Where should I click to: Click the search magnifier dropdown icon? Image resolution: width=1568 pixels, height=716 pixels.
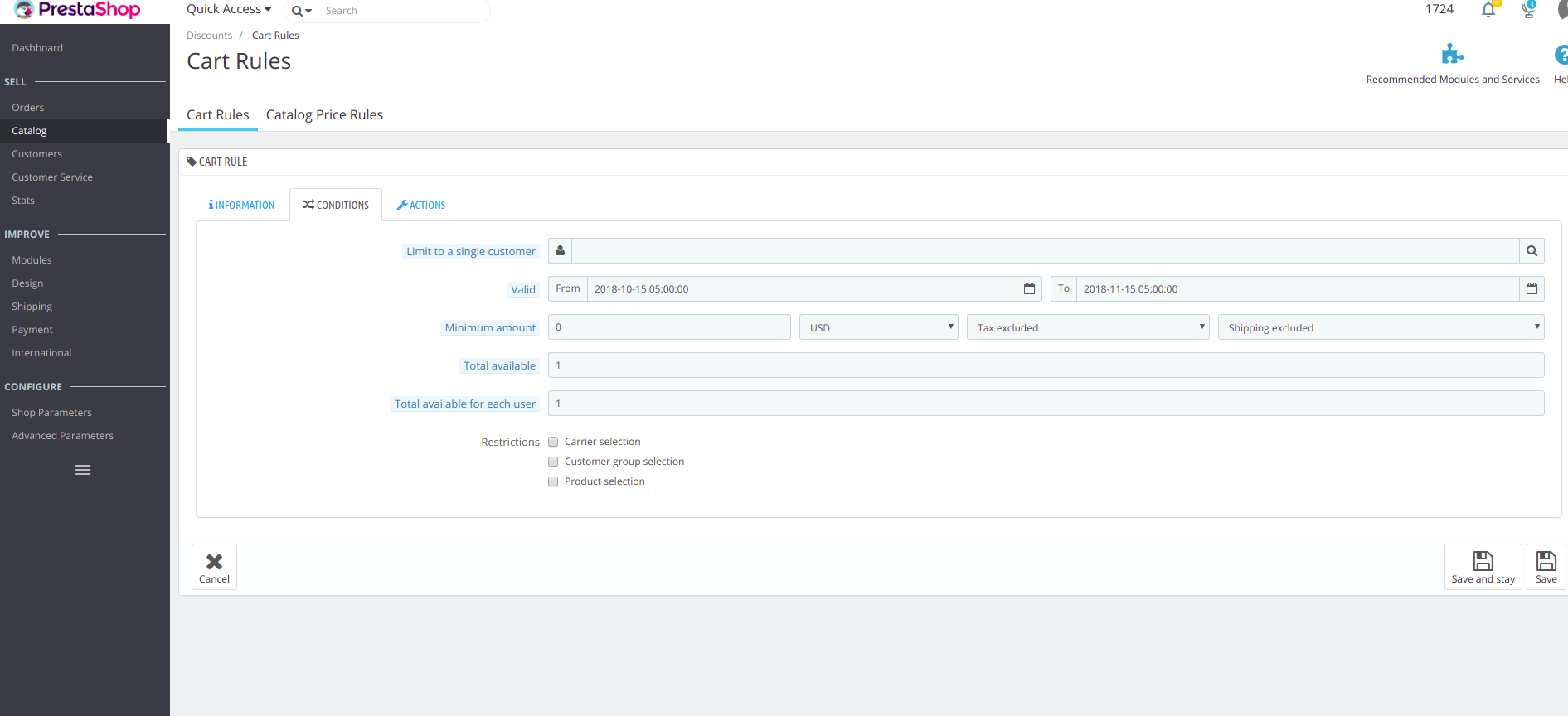[x=301, y=11]
